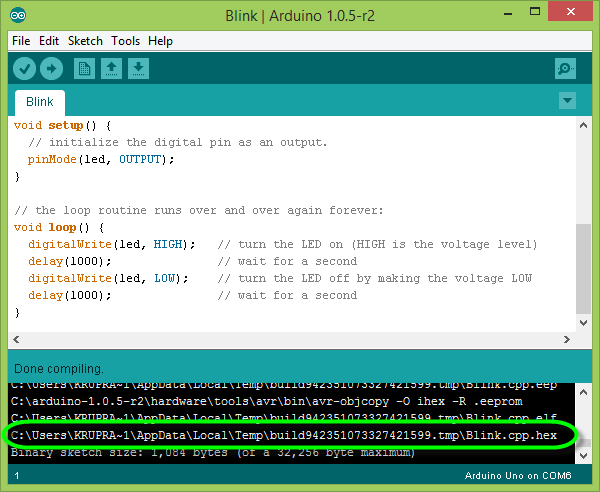Viewport: 600px width, 492px height.
Task: Click the 'Binary sketch size' console line
Action: click(213, 453)
